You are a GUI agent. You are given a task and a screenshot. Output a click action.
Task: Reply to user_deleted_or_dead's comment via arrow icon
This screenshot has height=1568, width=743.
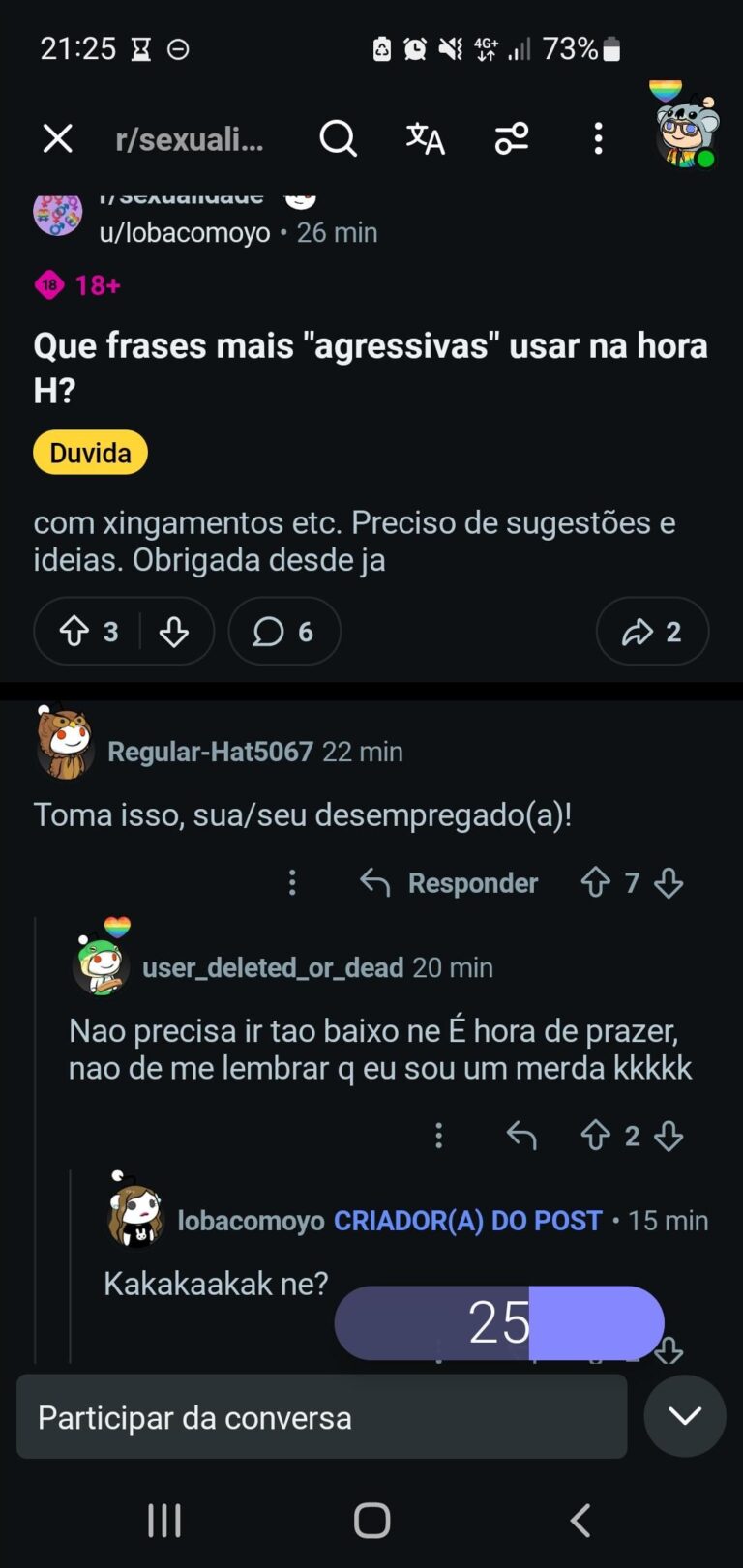(521, 1135)
